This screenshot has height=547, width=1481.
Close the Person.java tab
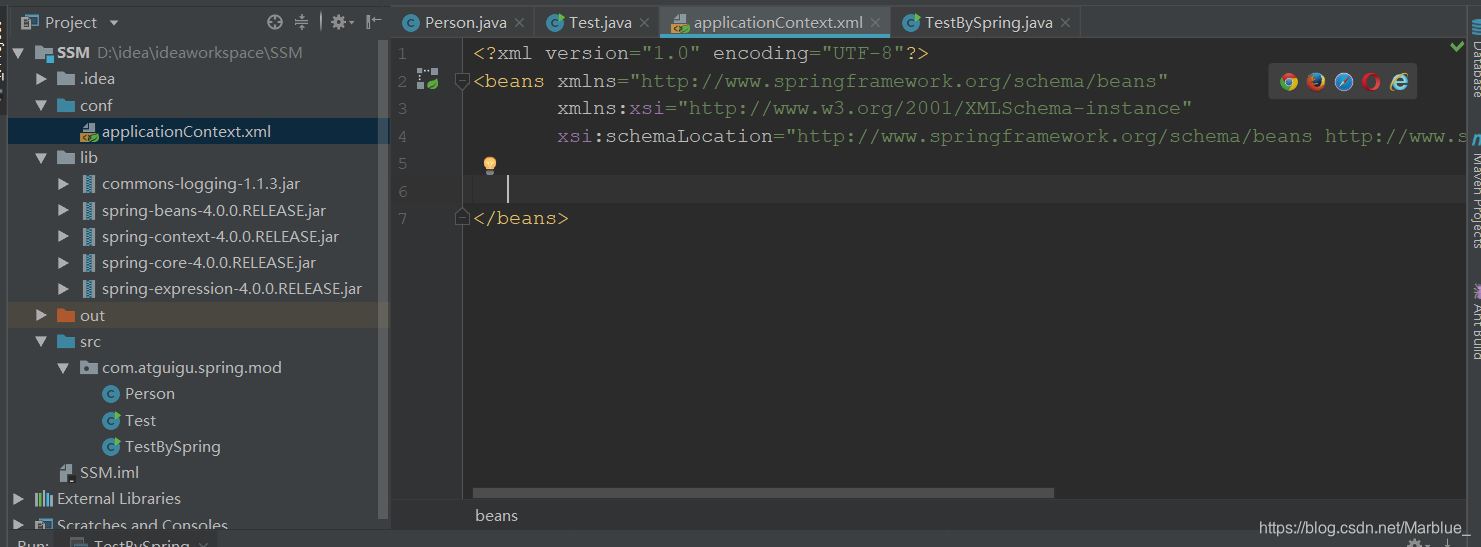pos(519,23)
